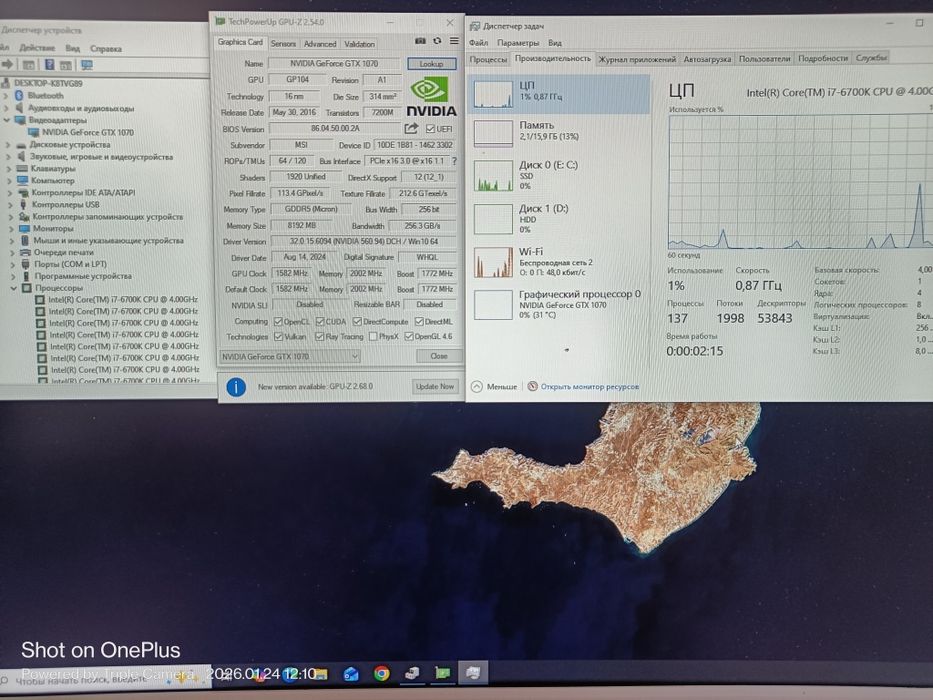The width and height of the screenshot is (933, 700).
Task: Select the CPU (ЦП) performance thumbnail
Action: pos(493,95)
